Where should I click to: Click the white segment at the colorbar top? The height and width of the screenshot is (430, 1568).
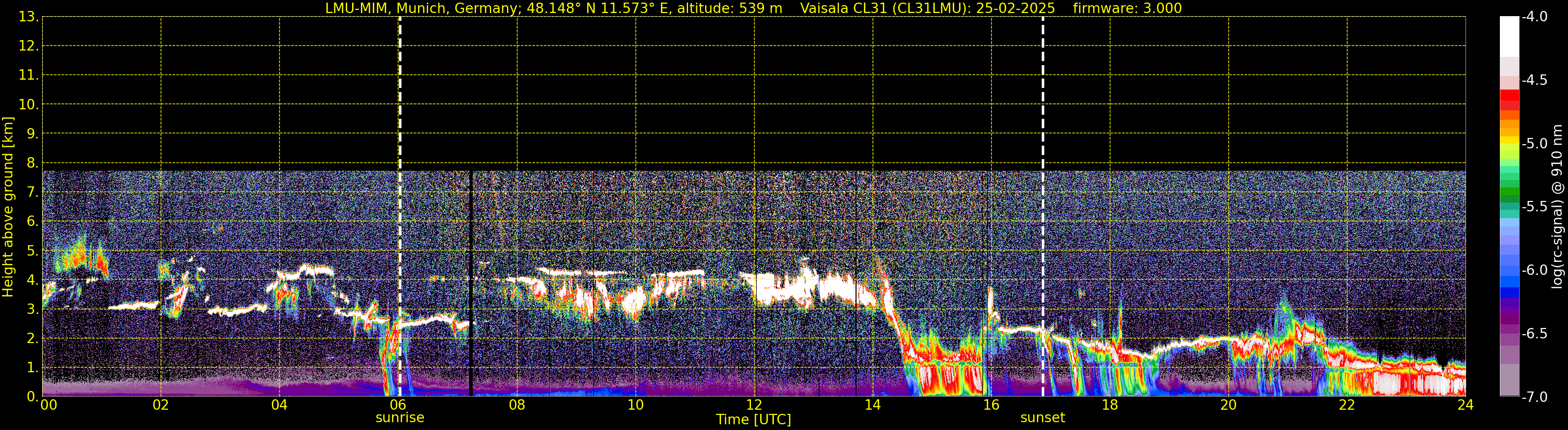tap(1510, 36)
